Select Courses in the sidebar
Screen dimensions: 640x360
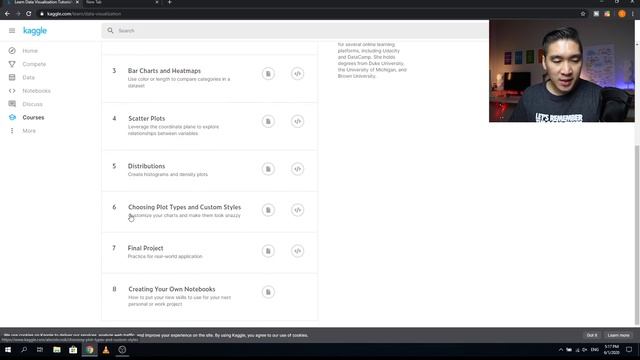pos(33,117)
